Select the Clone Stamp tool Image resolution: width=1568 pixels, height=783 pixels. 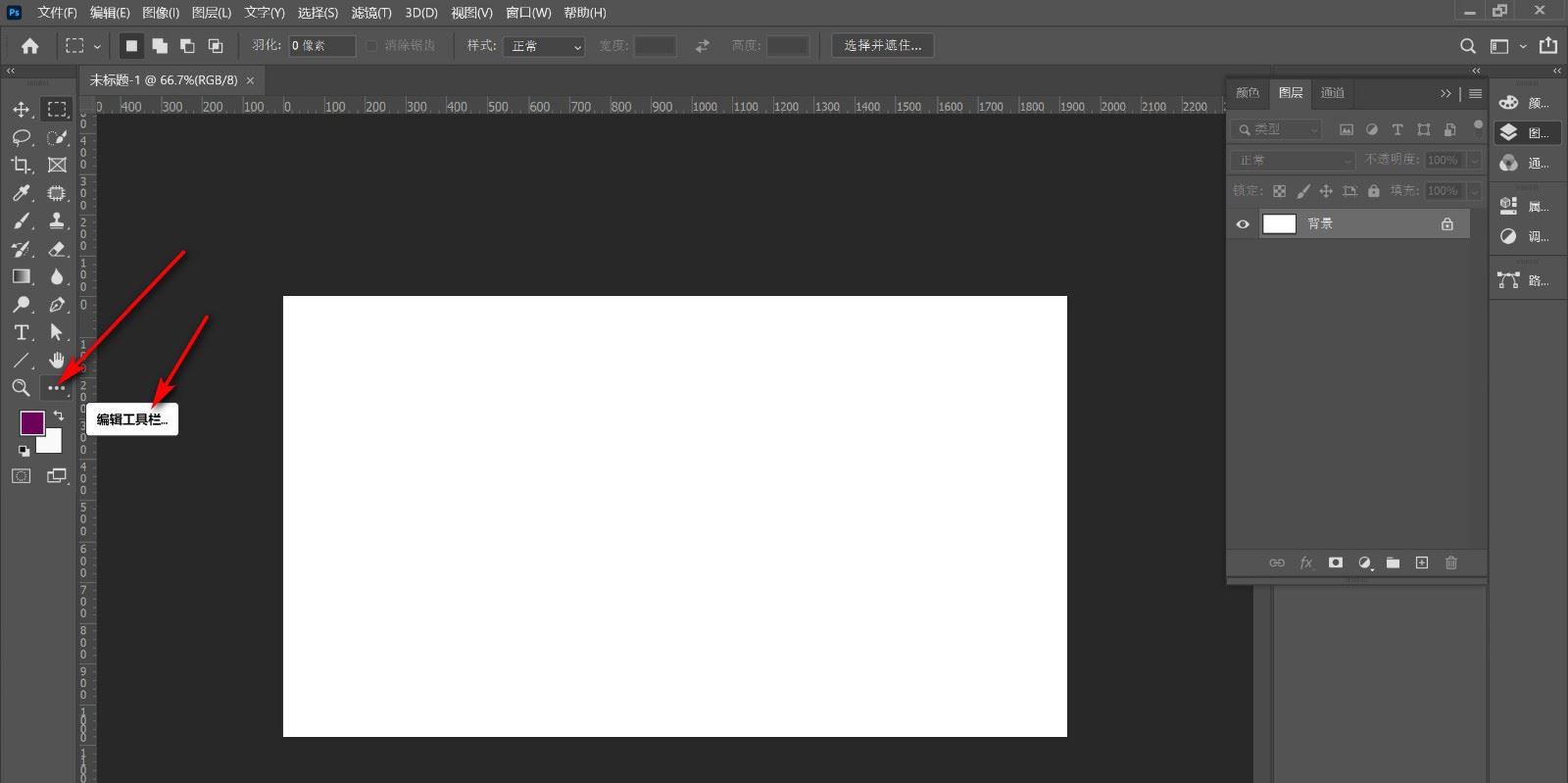57,220
